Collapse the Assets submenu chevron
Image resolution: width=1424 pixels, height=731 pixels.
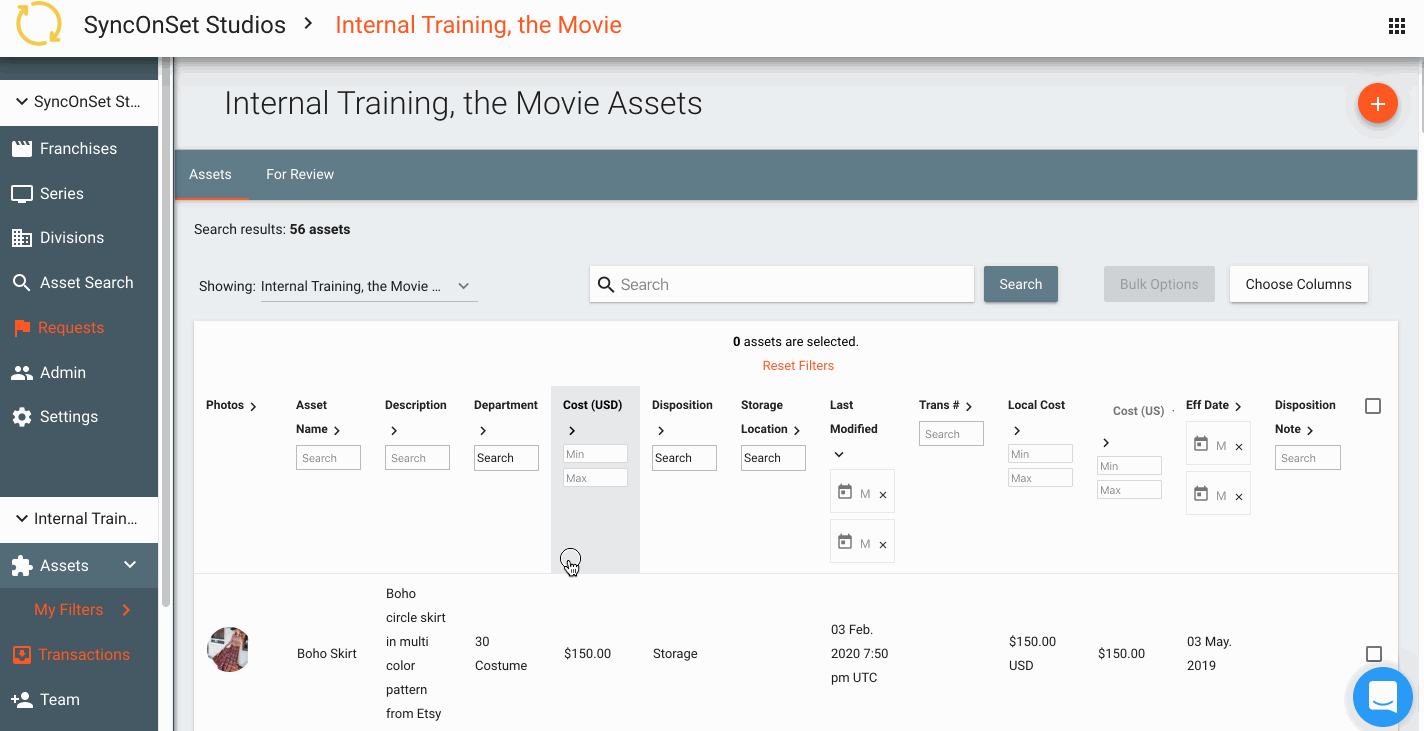(130, 566)
